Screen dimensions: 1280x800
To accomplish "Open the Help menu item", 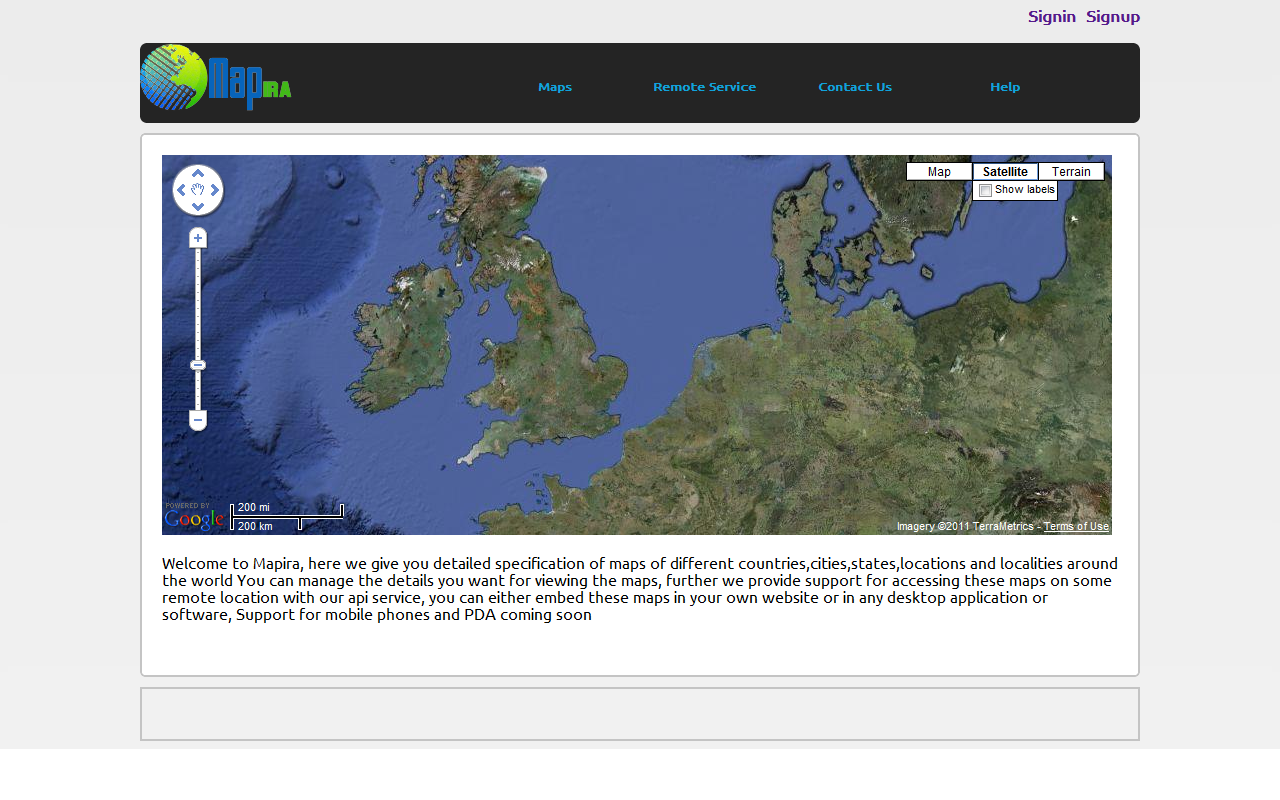I will 1005,87.
